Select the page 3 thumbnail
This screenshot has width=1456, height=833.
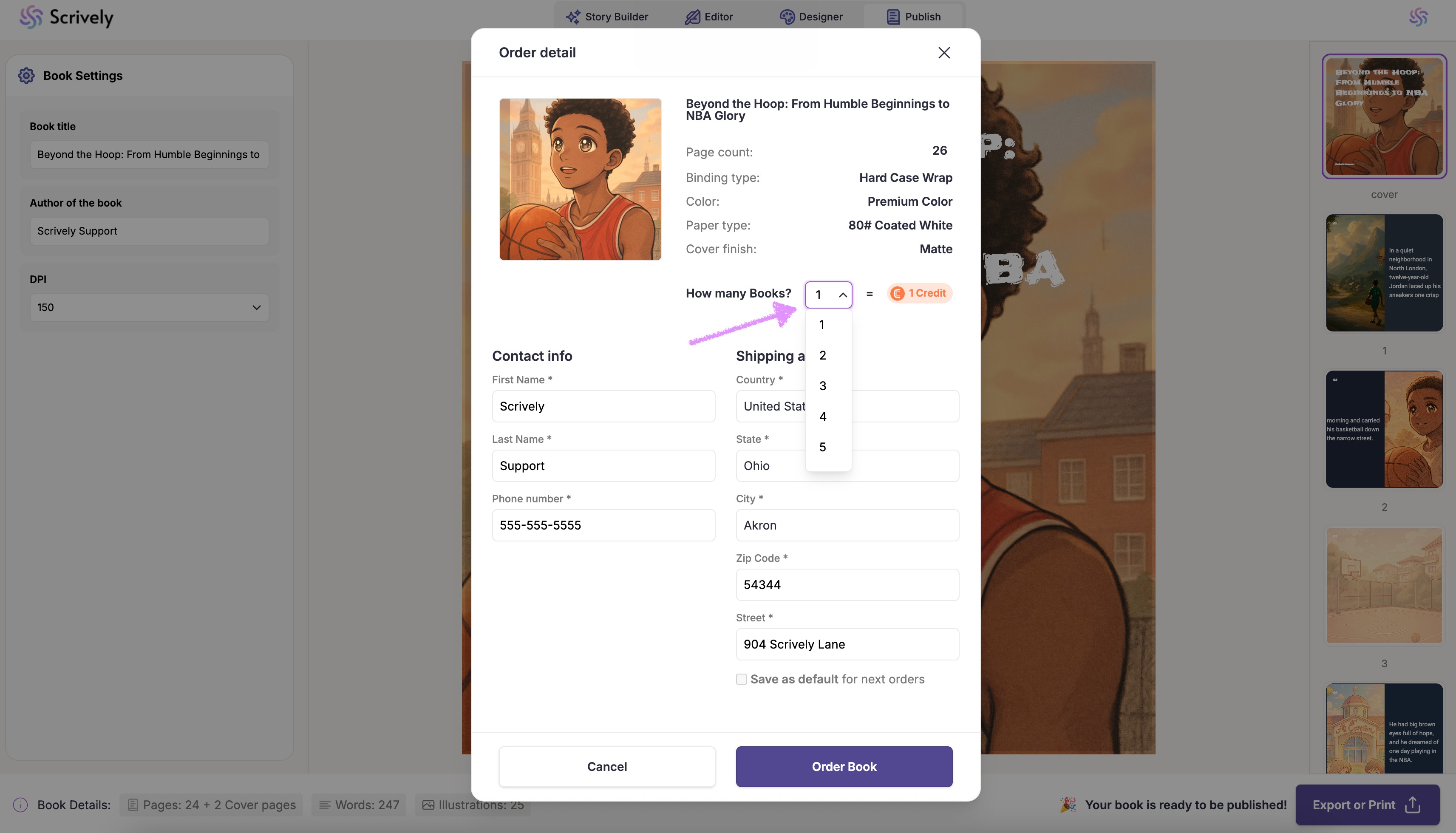pos(1384,586)
